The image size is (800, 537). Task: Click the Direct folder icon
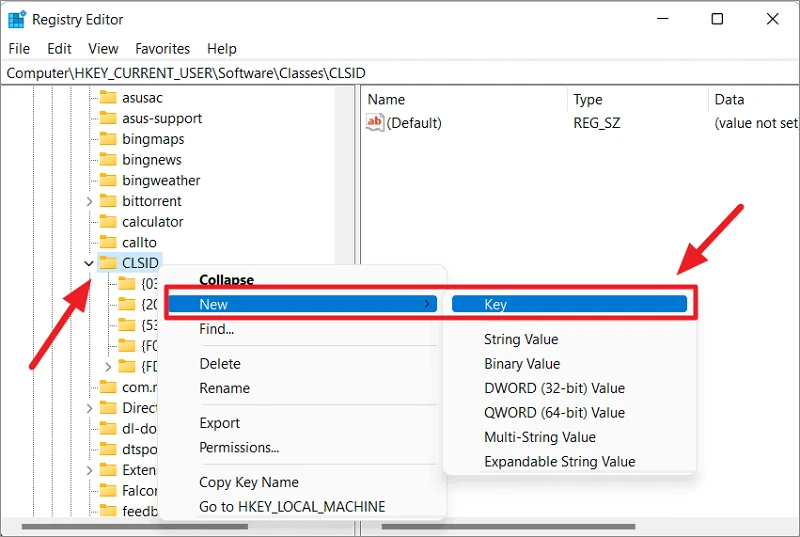108,408
